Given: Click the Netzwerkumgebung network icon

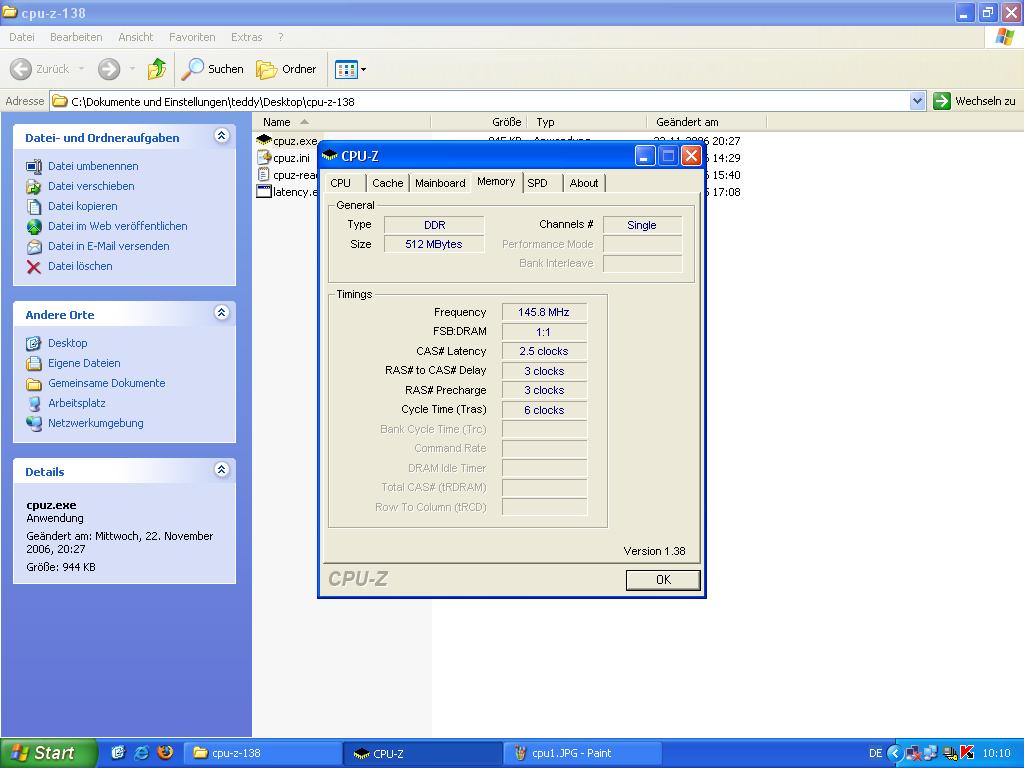Looking at the screenshot, I should pyautogui.click(x=33, y=423).
